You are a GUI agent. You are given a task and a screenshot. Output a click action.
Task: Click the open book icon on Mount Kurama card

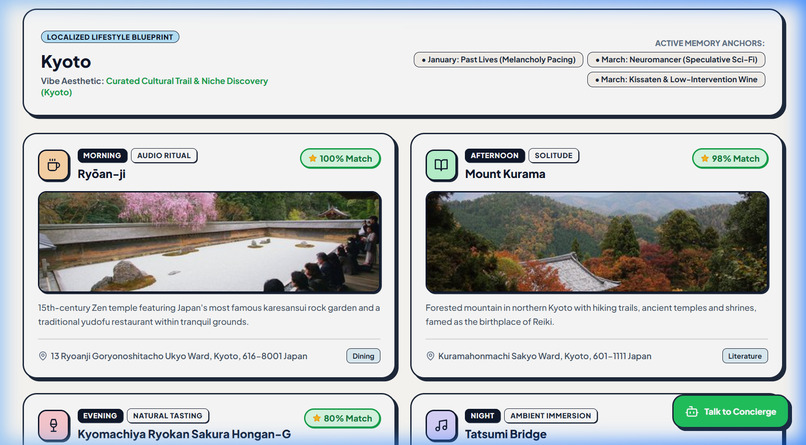[x=441, y=165]
